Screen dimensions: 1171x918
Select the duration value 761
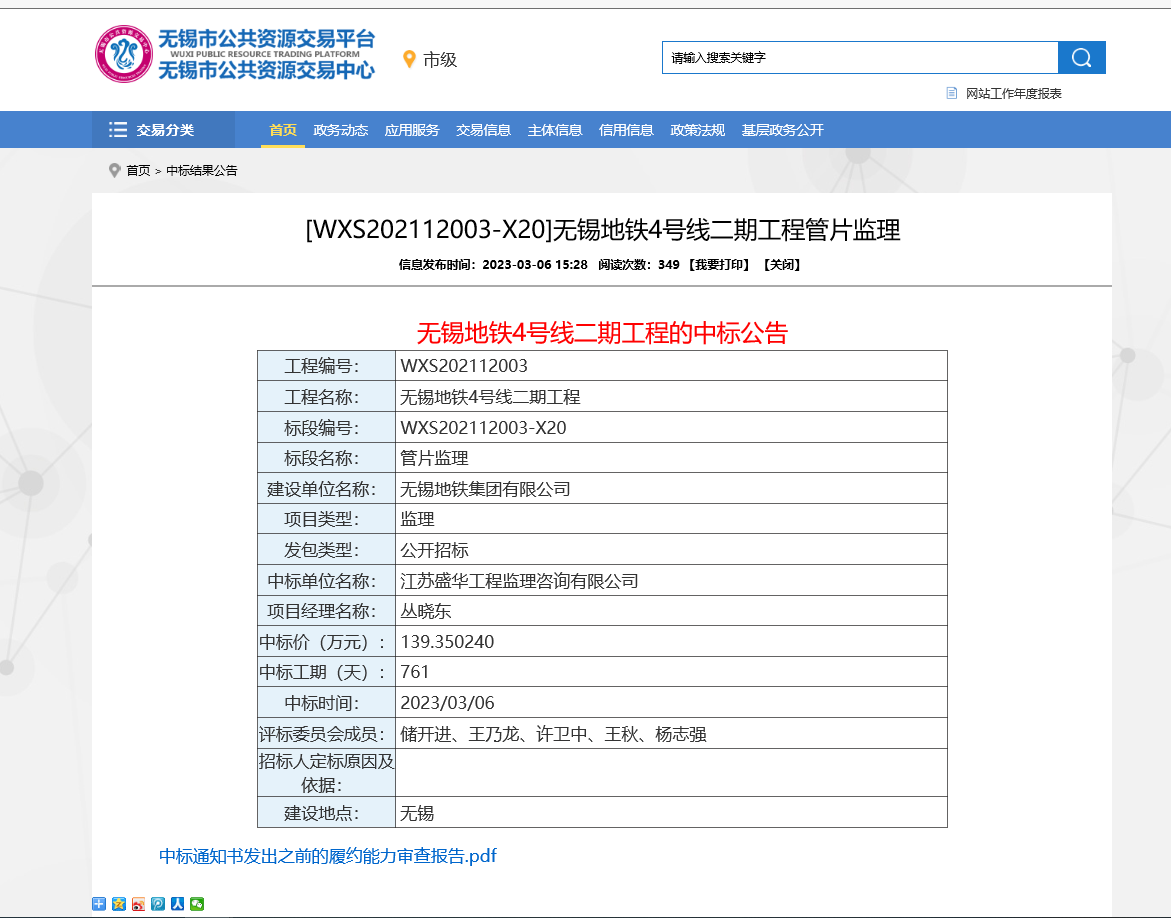414,672
